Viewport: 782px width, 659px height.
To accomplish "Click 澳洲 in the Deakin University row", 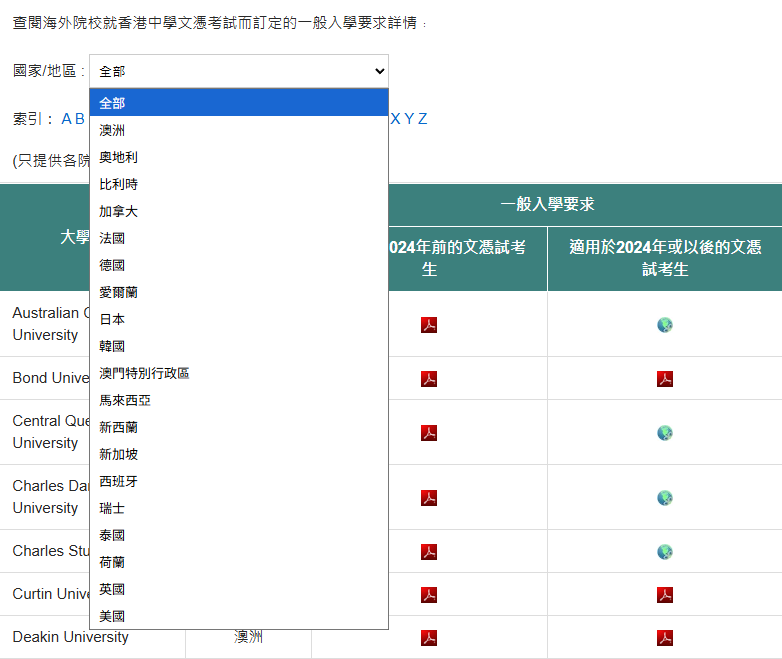I will tap(248, 637).
